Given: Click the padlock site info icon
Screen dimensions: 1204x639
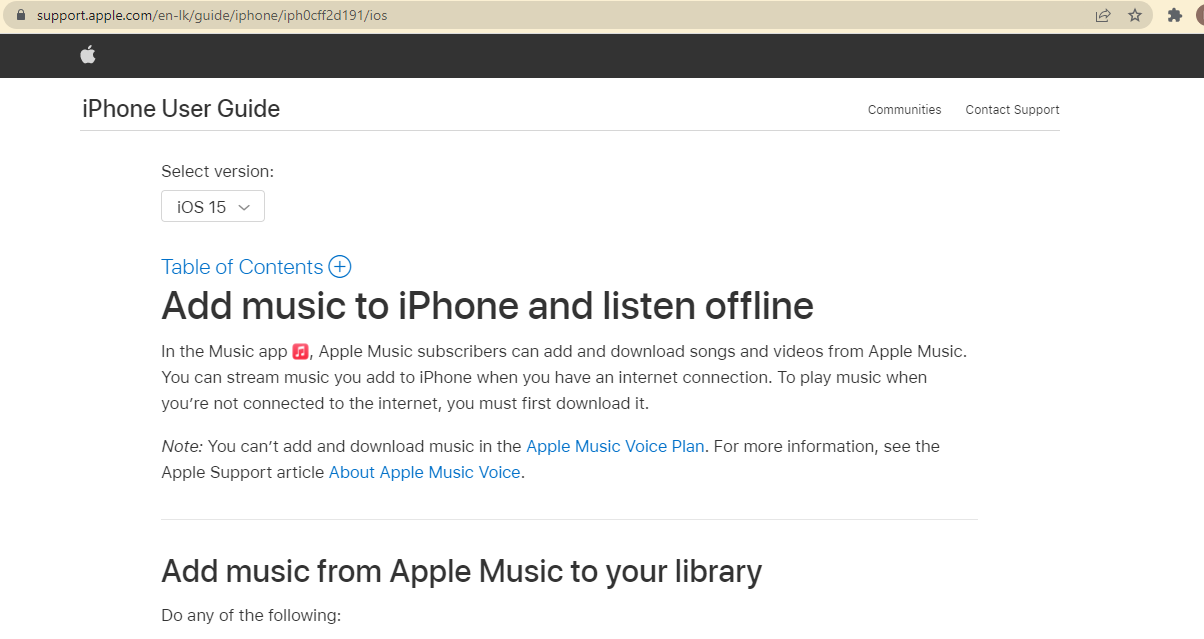Looking at the screenshot, I should (20, 15).
